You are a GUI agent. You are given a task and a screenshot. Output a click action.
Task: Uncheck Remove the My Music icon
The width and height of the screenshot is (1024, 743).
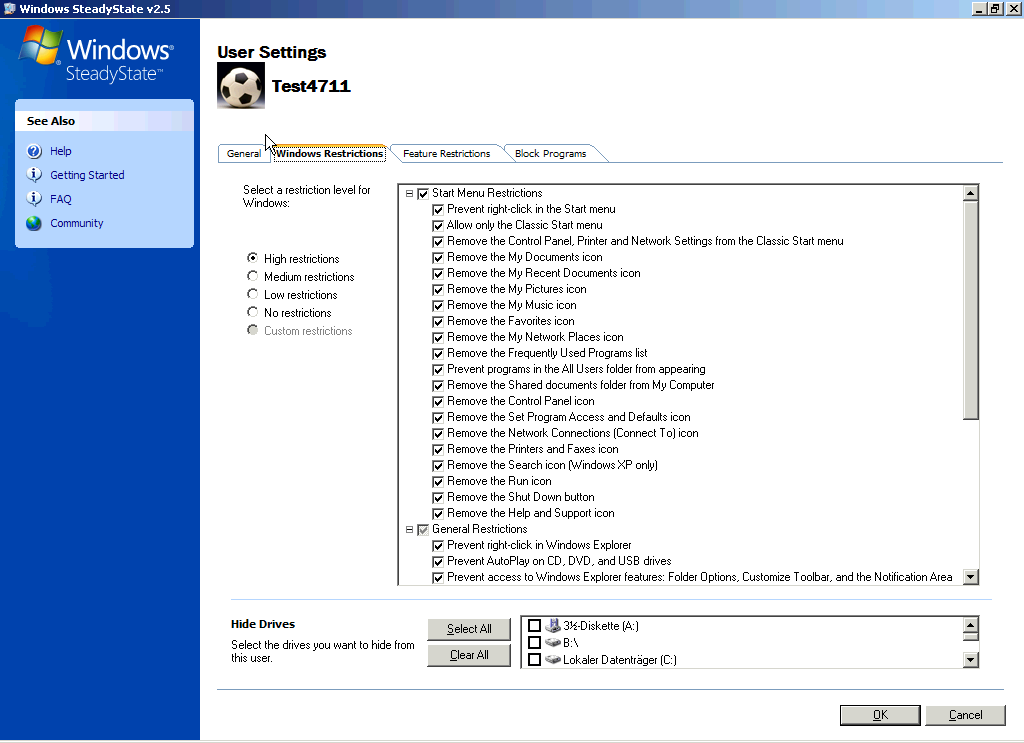pyautogui.click(x=438, y=306)
